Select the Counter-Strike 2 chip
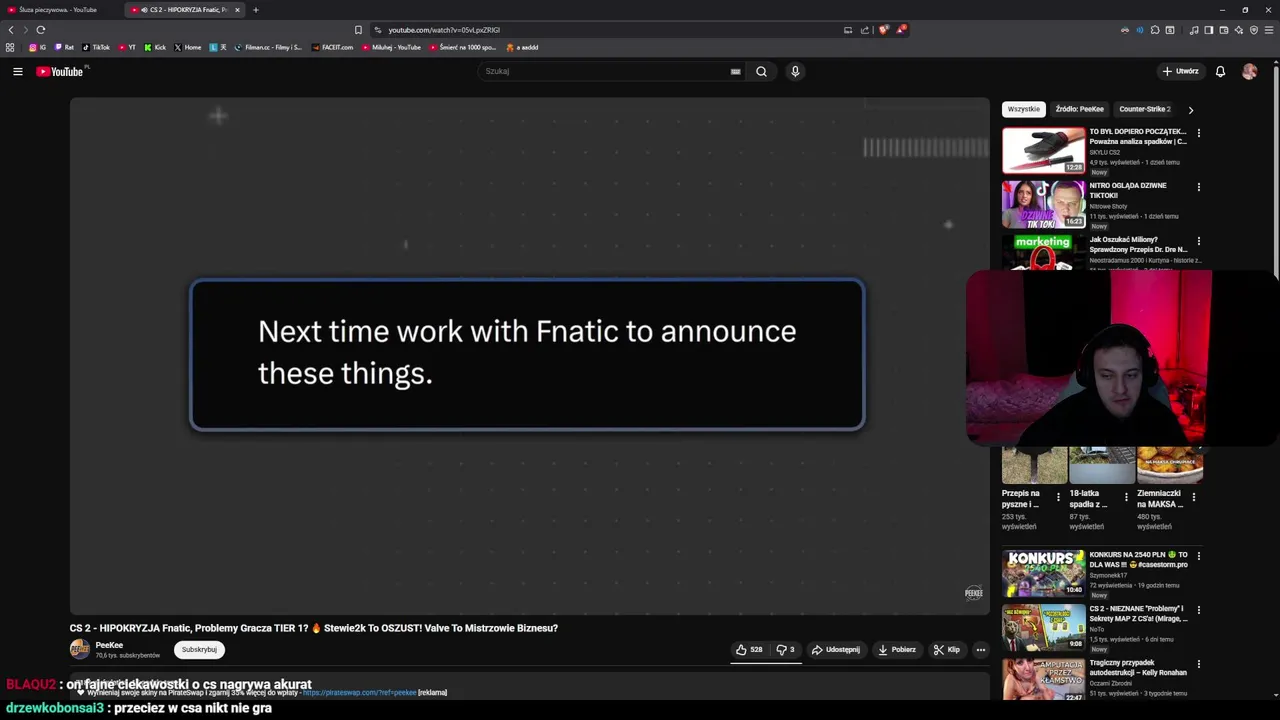The height and width of the screenshot is (720, 1280). coord(1144,109)
